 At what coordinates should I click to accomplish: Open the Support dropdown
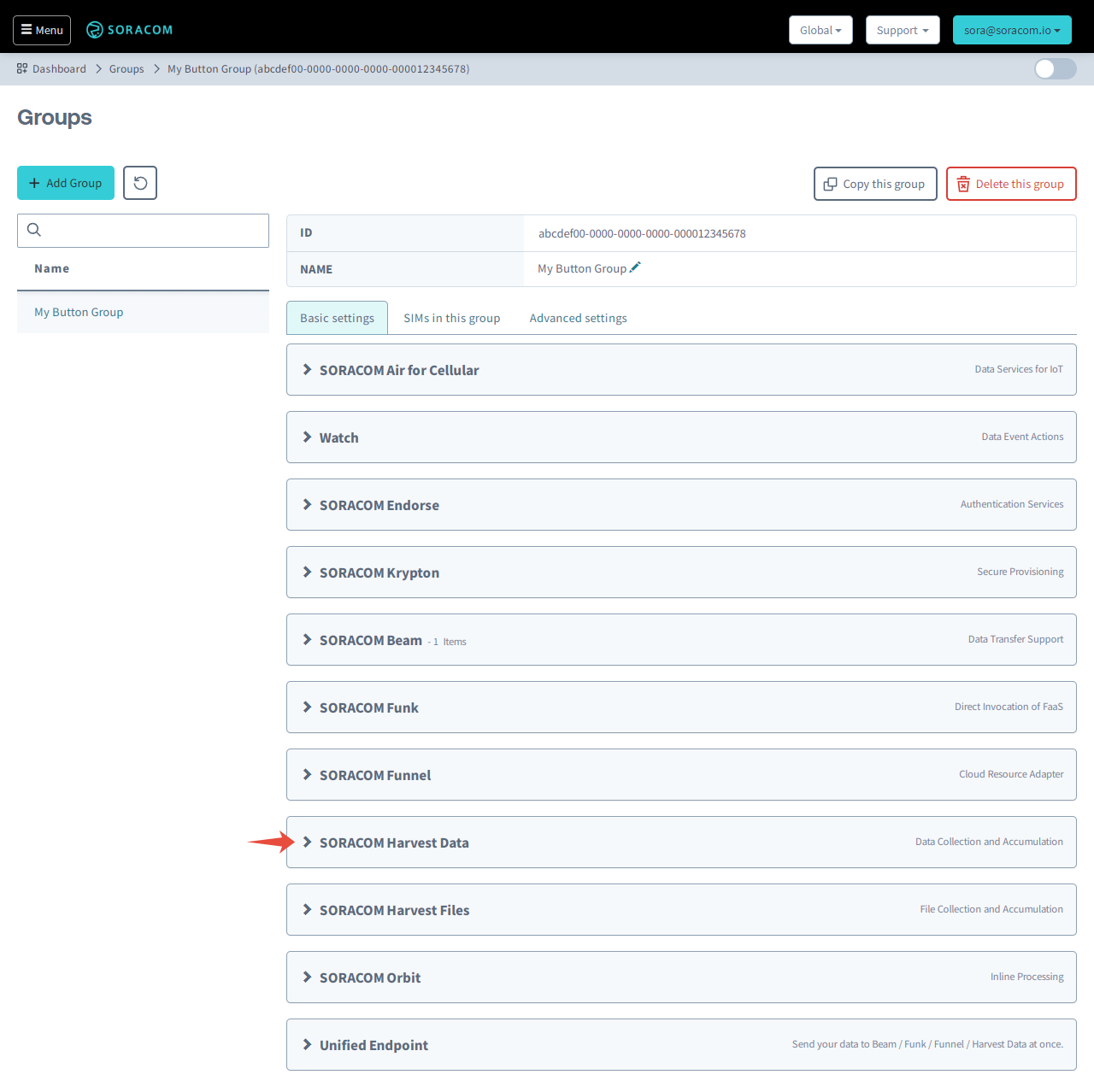tap(903, 30)
